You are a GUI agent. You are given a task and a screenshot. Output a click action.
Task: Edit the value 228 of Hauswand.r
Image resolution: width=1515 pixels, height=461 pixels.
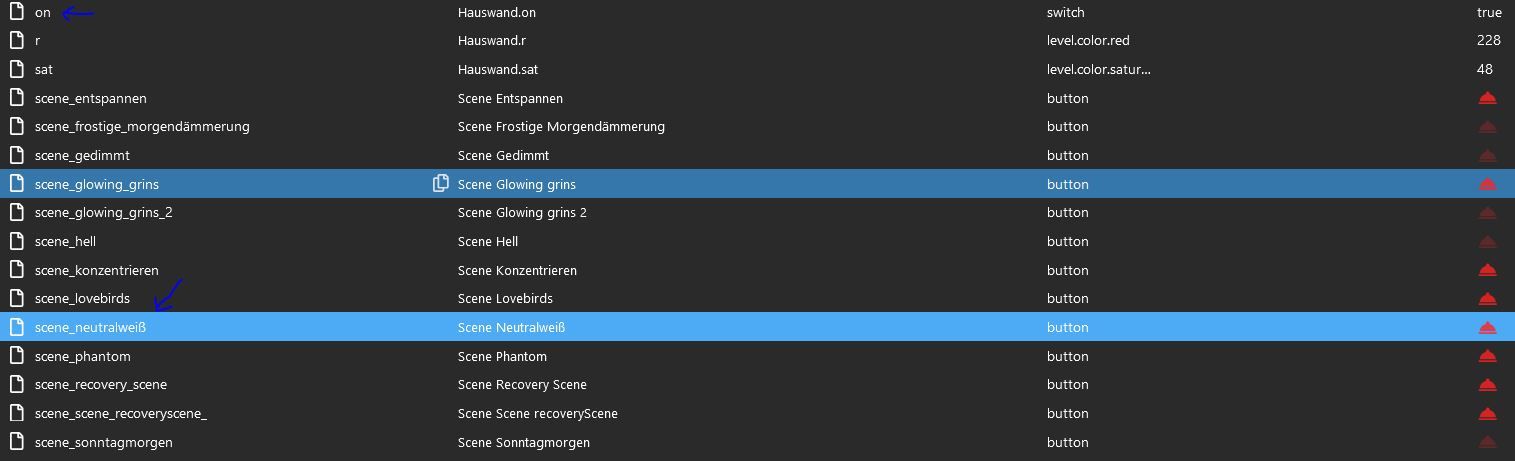[1488, 41]
